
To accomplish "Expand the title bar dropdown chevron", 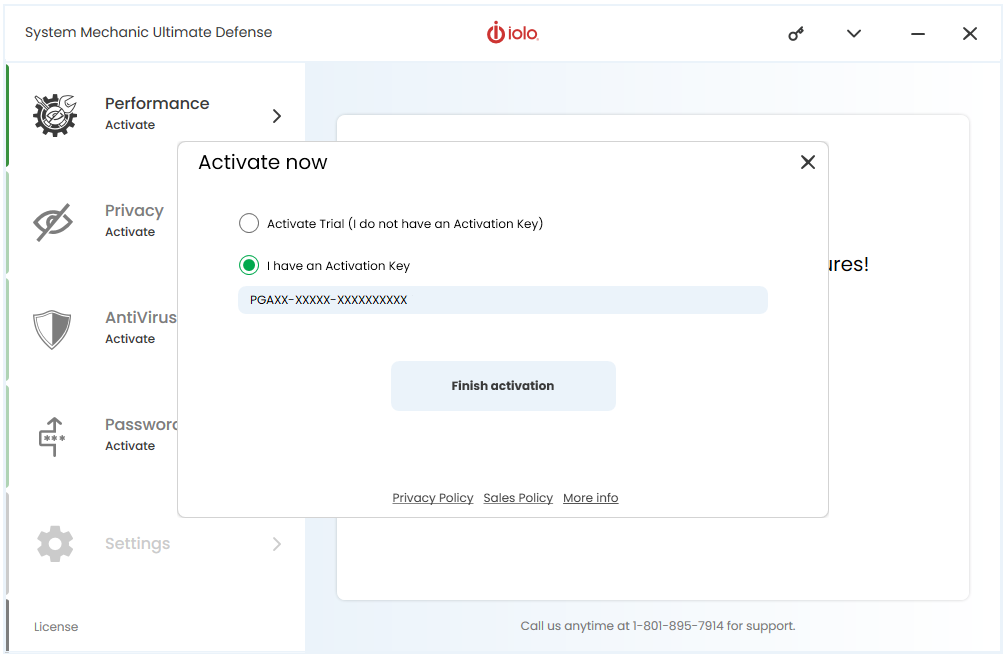I will tap(854, 33).
